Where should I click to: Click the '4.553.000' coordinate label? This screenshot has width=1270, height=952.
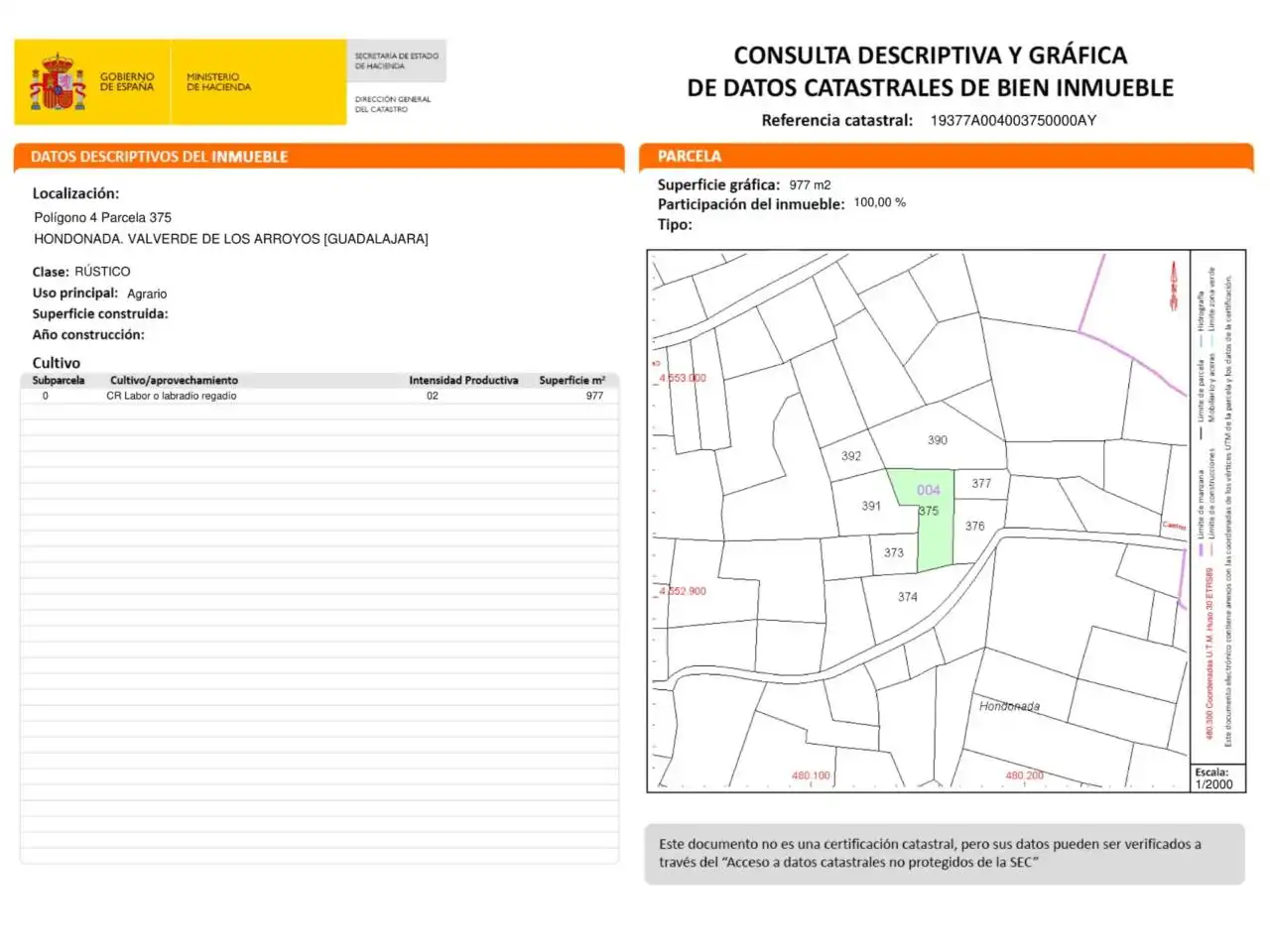[x=683, y=378]
